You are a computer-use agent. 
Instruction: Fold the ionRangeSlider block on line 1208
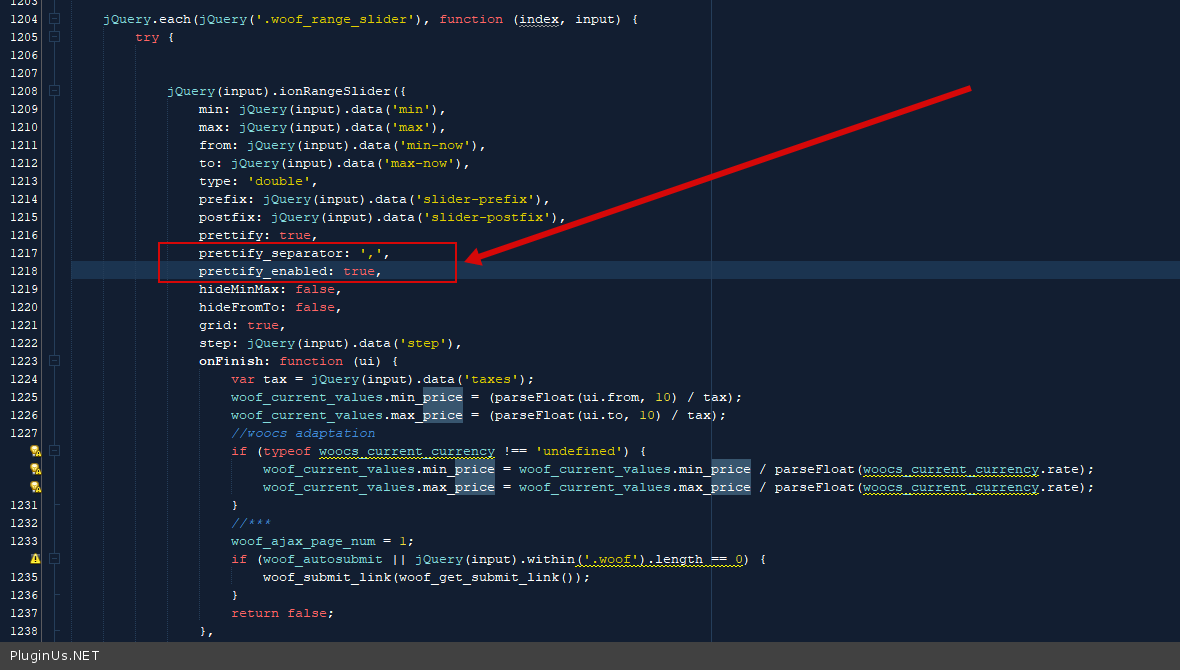pos(54,91)
